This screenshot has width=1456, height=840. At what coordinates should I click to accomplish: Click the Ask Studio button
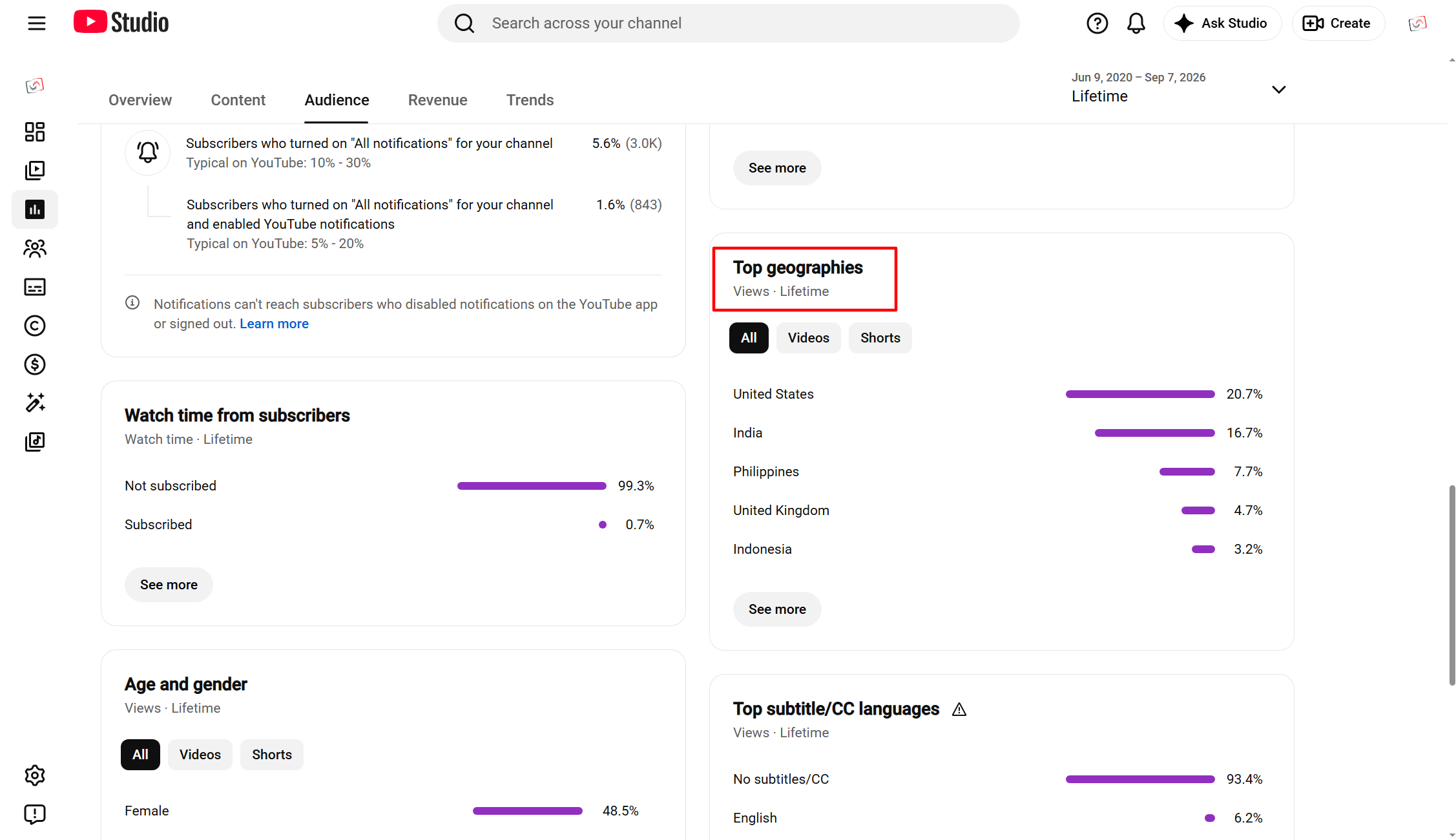(x=1222, y=23)
